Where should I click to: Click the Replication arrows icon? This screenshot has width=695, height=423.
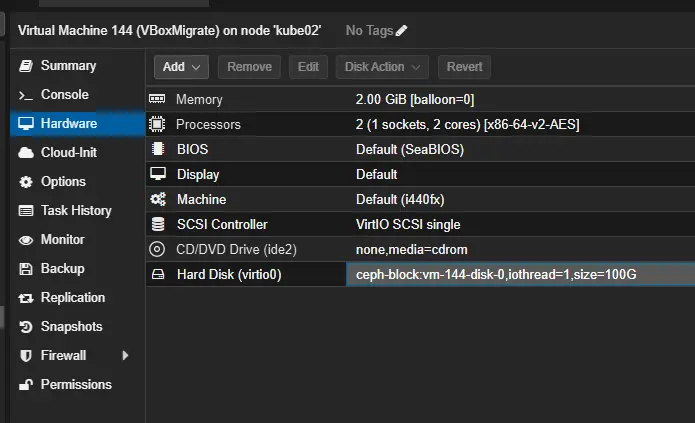[x=26, y=298]
